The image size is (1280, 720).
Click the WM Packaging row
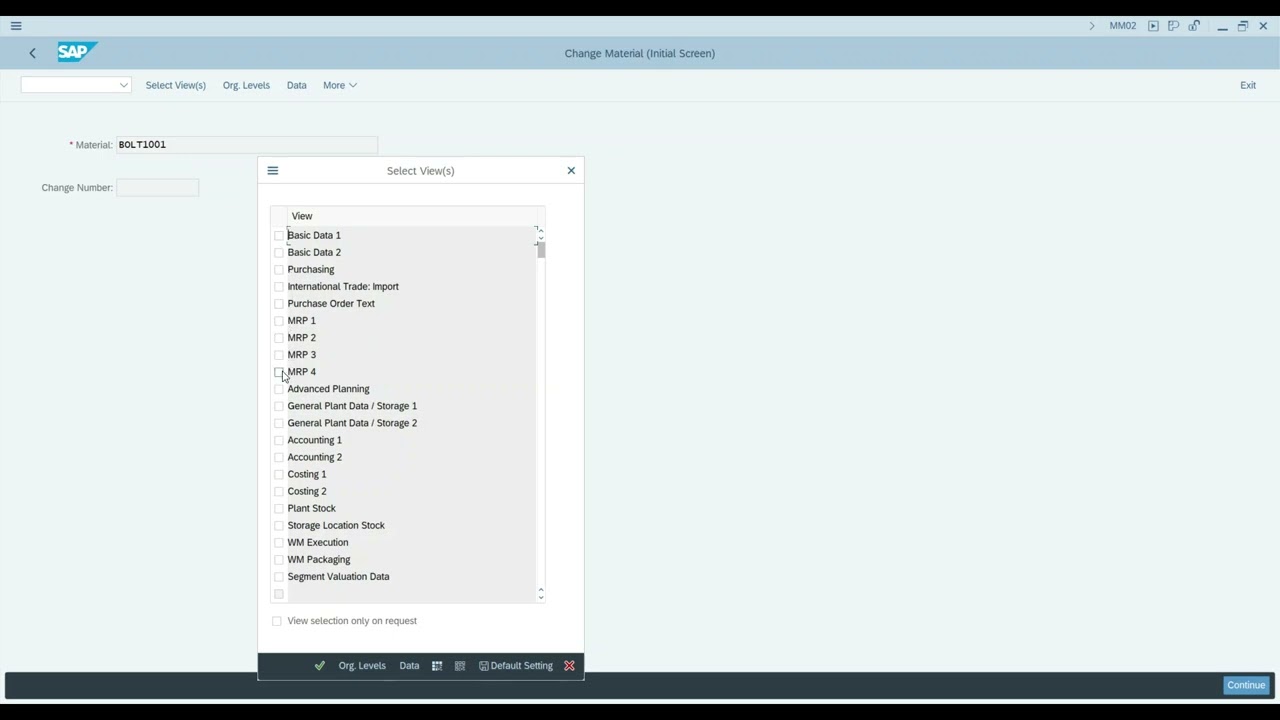tap(411, 559)
